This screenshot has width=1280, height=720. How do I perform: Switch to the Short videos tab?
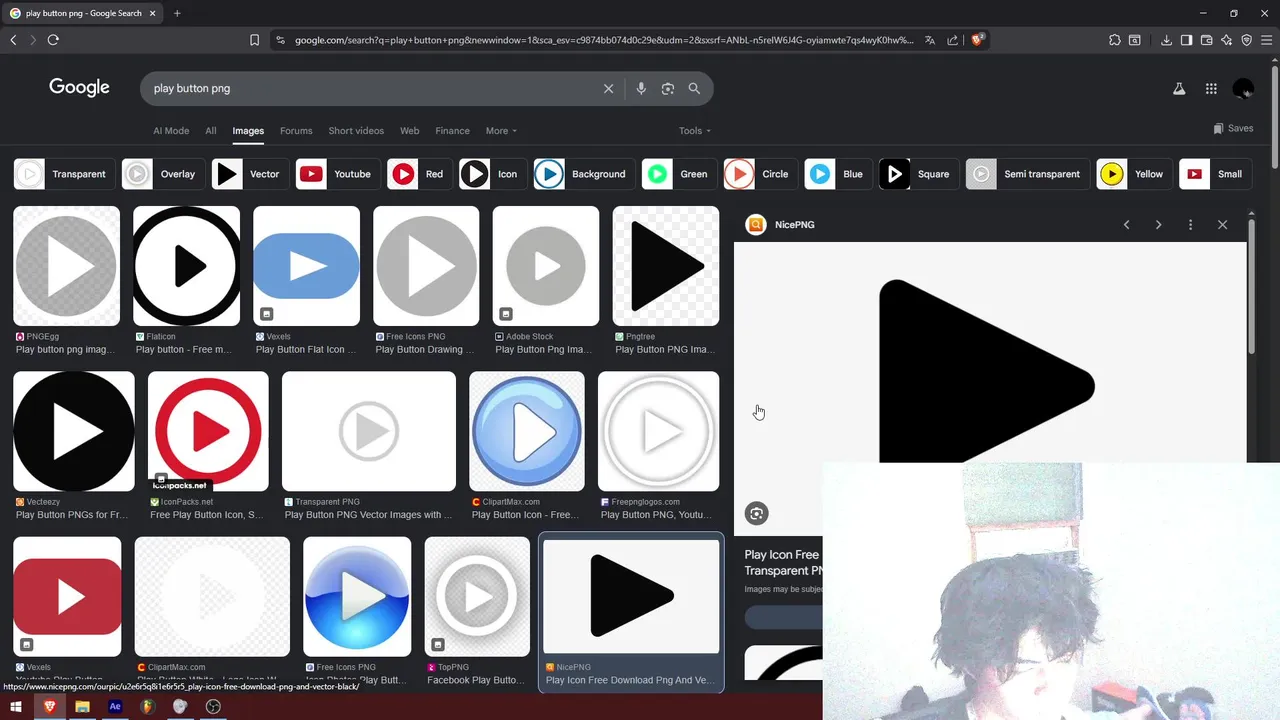click(x=356, y=131)
